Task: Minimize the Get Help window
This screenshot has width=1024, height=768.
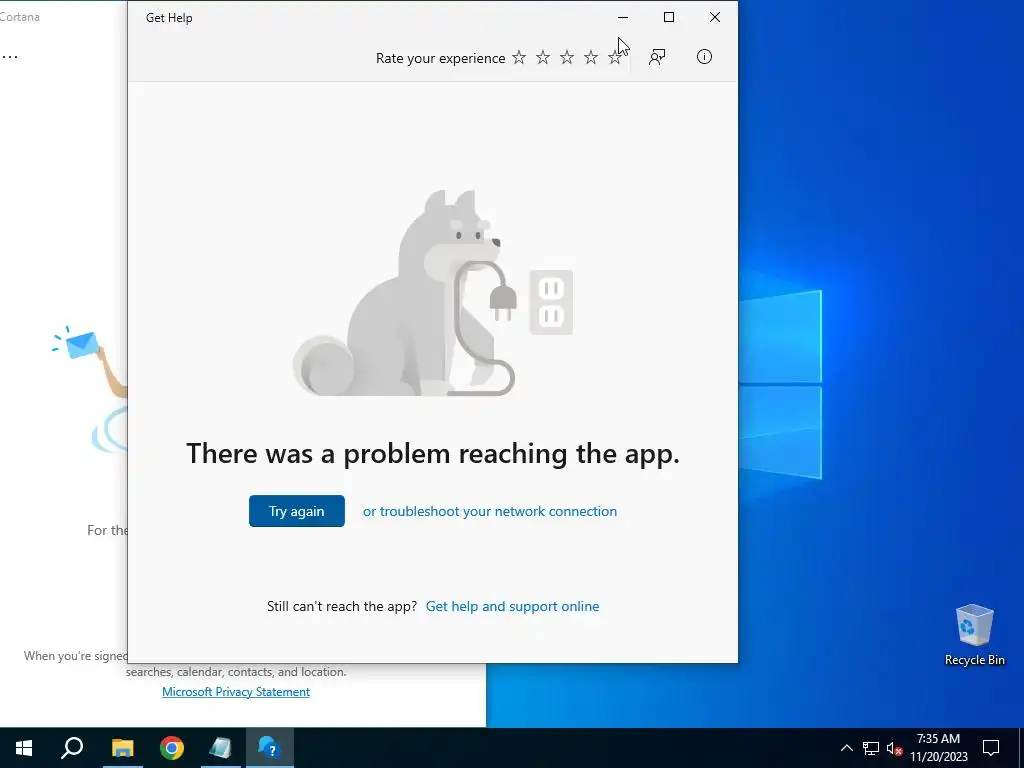Action: coord(623,18)
